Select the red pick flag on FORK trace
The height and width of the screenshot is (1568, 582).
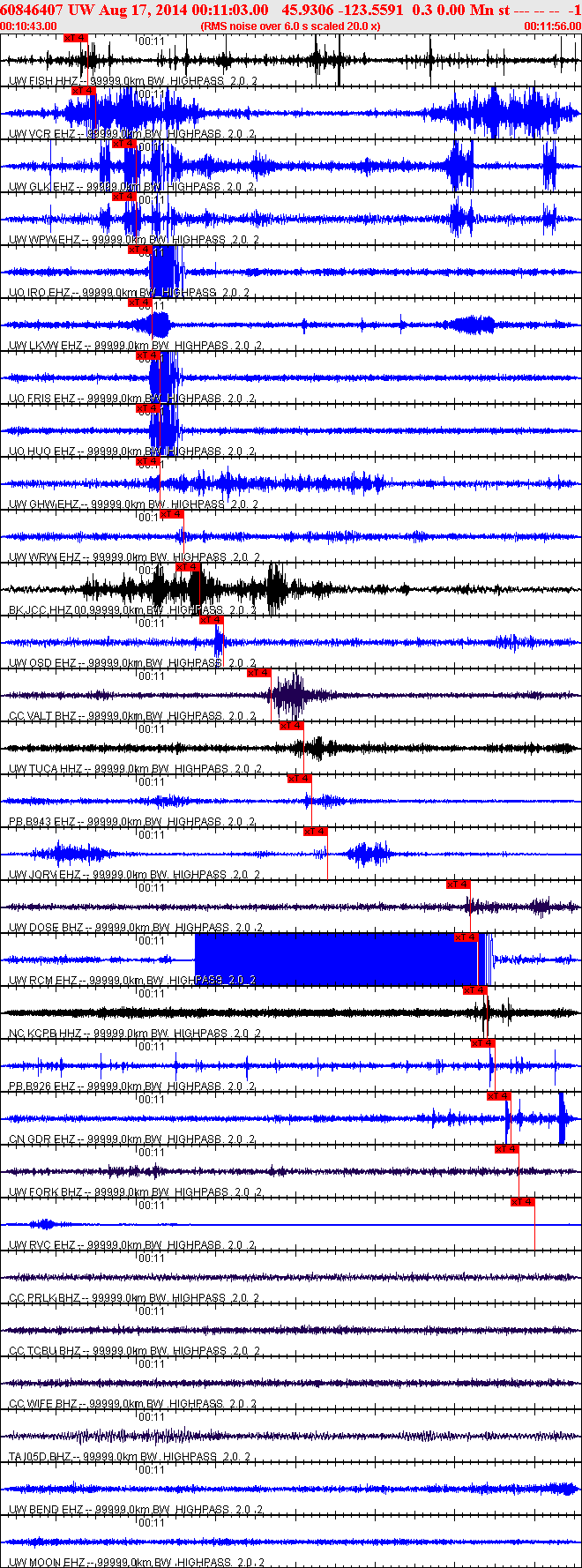tap(506, 1149)
